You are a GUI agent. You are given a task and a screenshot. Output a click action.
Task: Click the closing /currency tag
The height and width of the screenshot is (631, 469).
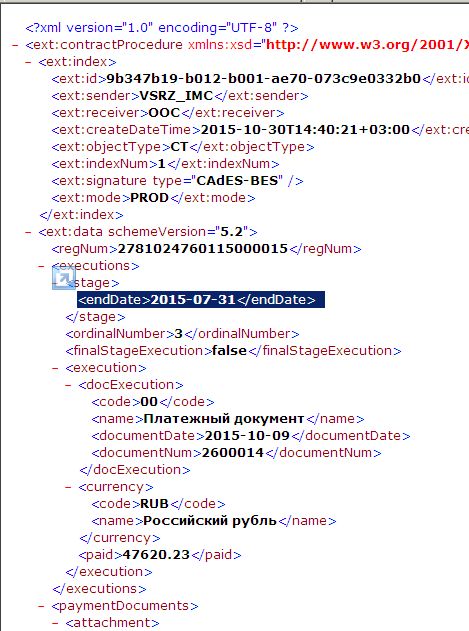coord(120,538)
